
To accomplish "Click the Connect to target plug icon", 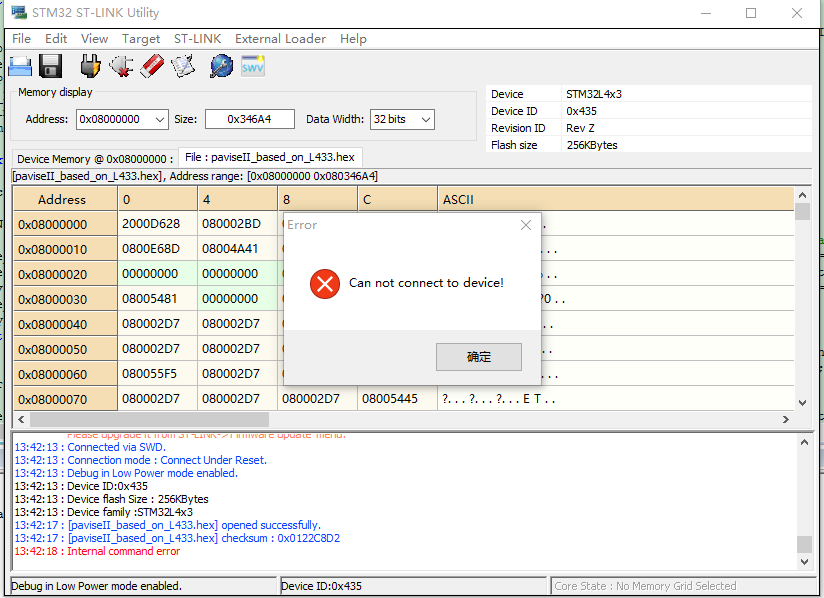I will click(90, 67).
